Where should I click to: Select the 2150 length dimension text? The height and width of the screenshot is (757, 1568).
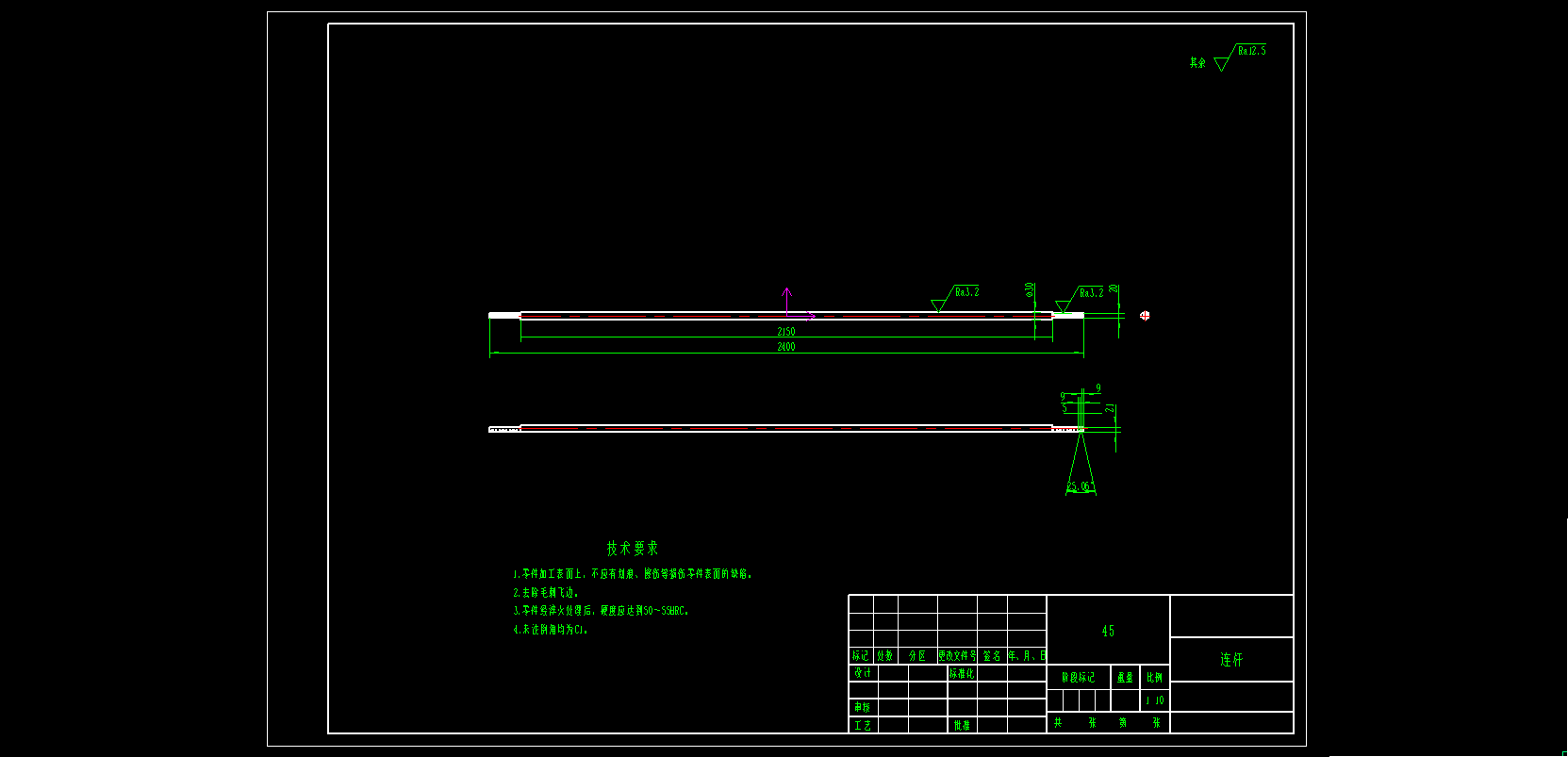tap(785, 332)
